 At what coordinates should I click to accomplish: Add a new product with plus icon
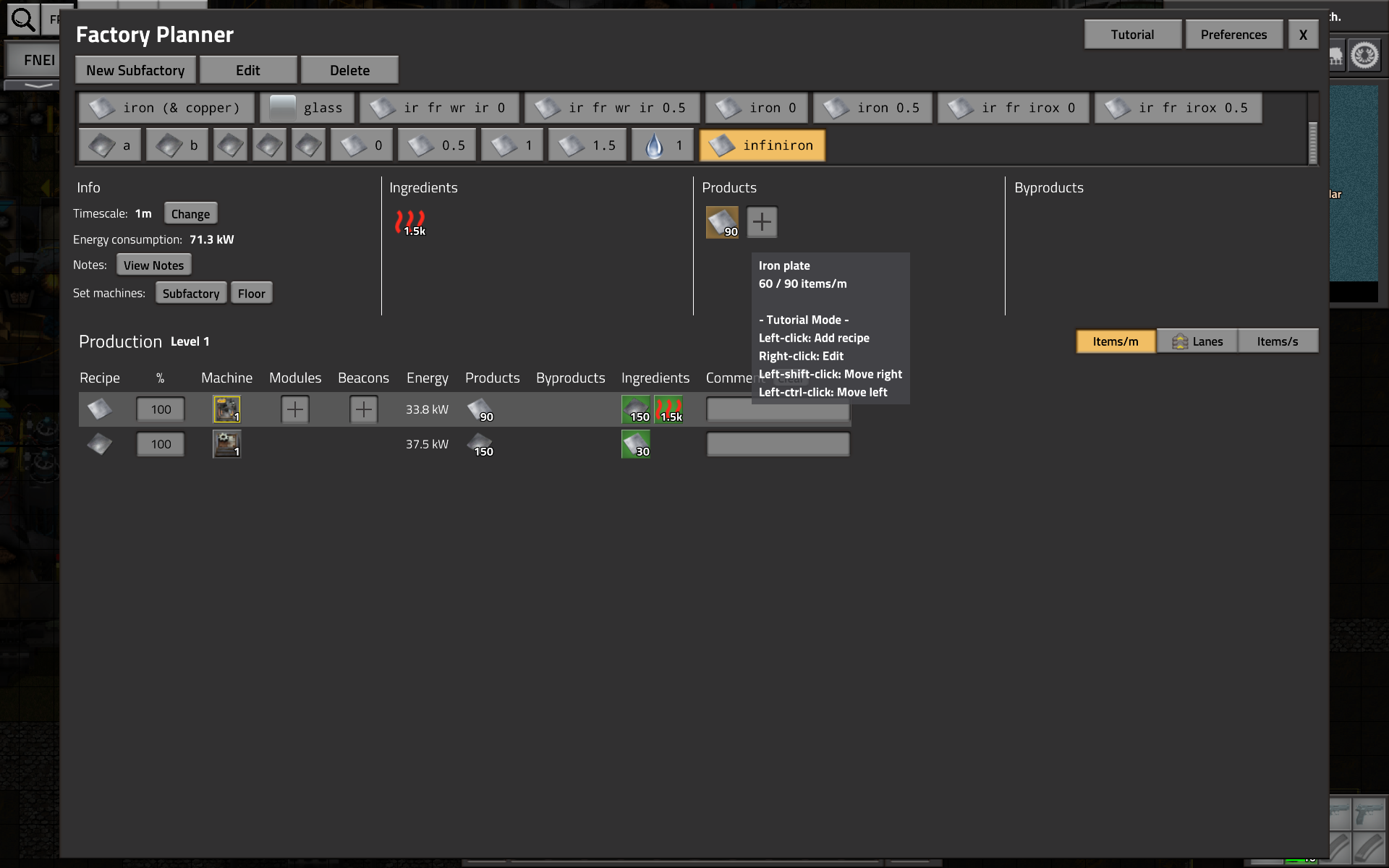[x=762, y=222]
